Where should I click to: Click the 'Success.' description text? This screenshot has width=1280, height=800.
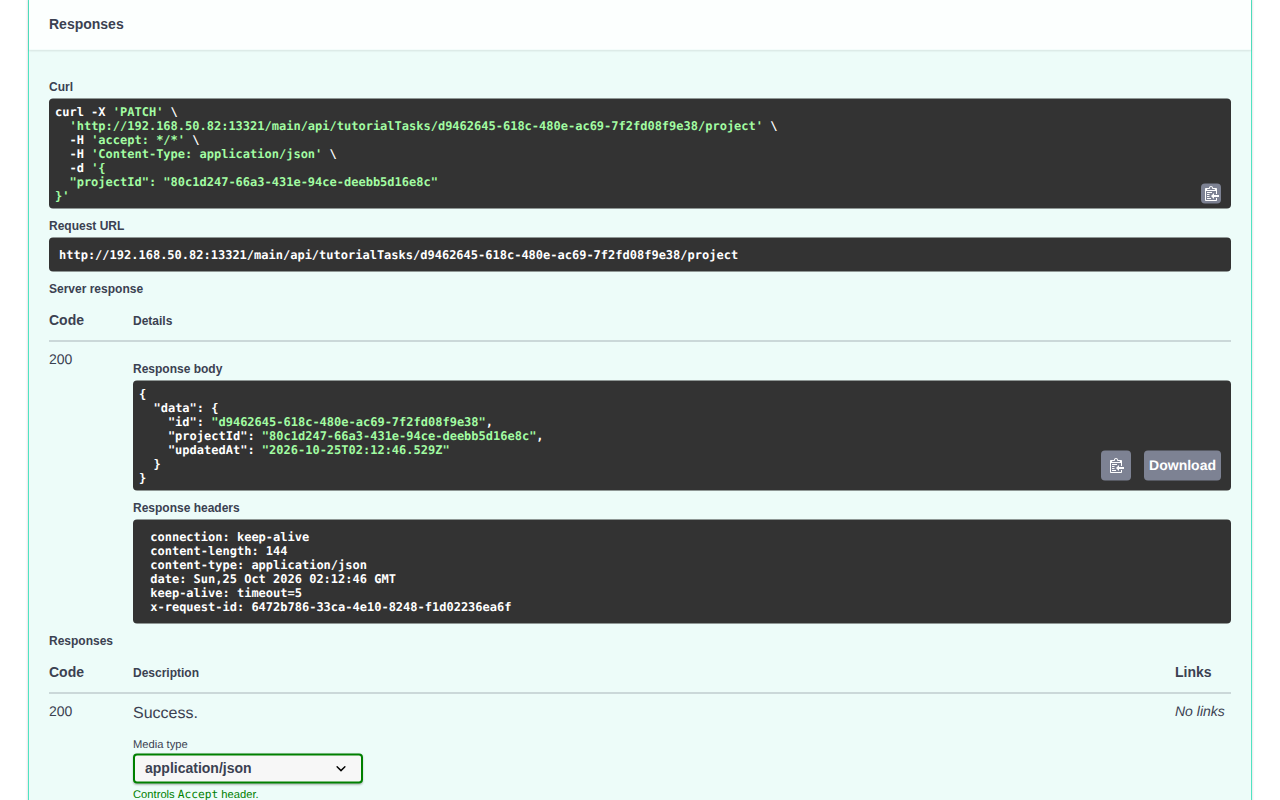165,713
